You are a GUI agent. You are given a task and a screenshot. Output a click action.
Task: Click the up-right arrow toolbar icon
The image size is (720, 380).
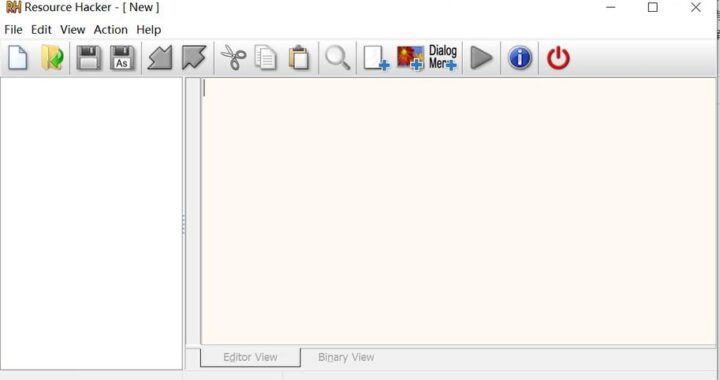point(194,58)
